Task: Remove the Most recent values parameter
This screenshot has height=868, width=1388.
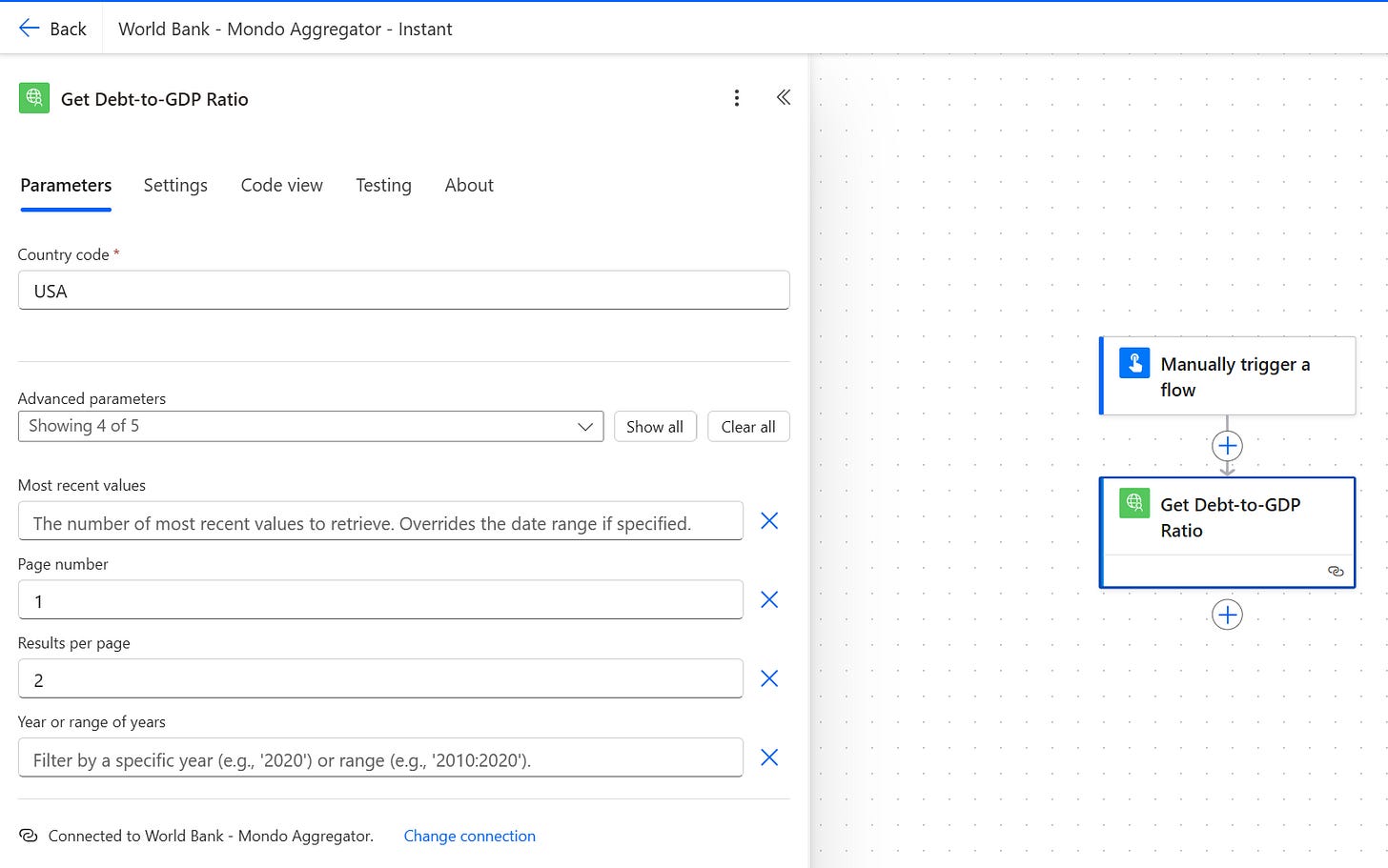Action: point(769,520)
